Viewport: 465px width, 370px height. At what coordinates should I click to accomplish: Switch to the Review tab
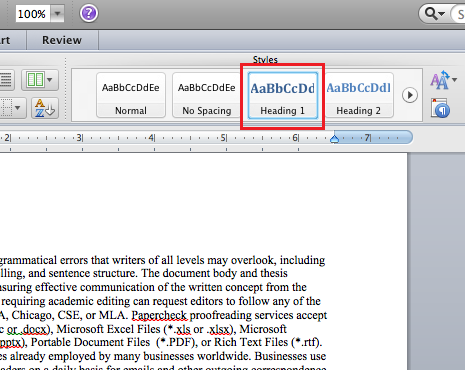coord(62,40)
